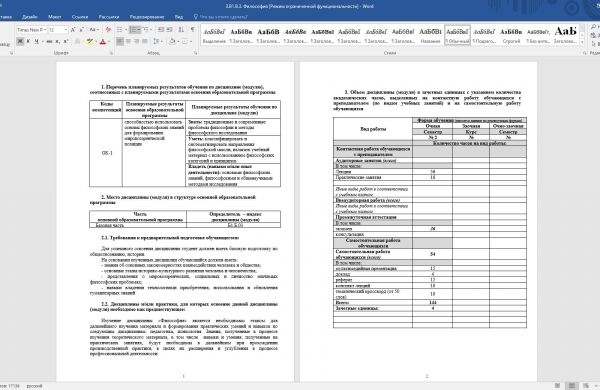Decrease paragraph indent
This screenshot has width=600, height=390.
161,29
